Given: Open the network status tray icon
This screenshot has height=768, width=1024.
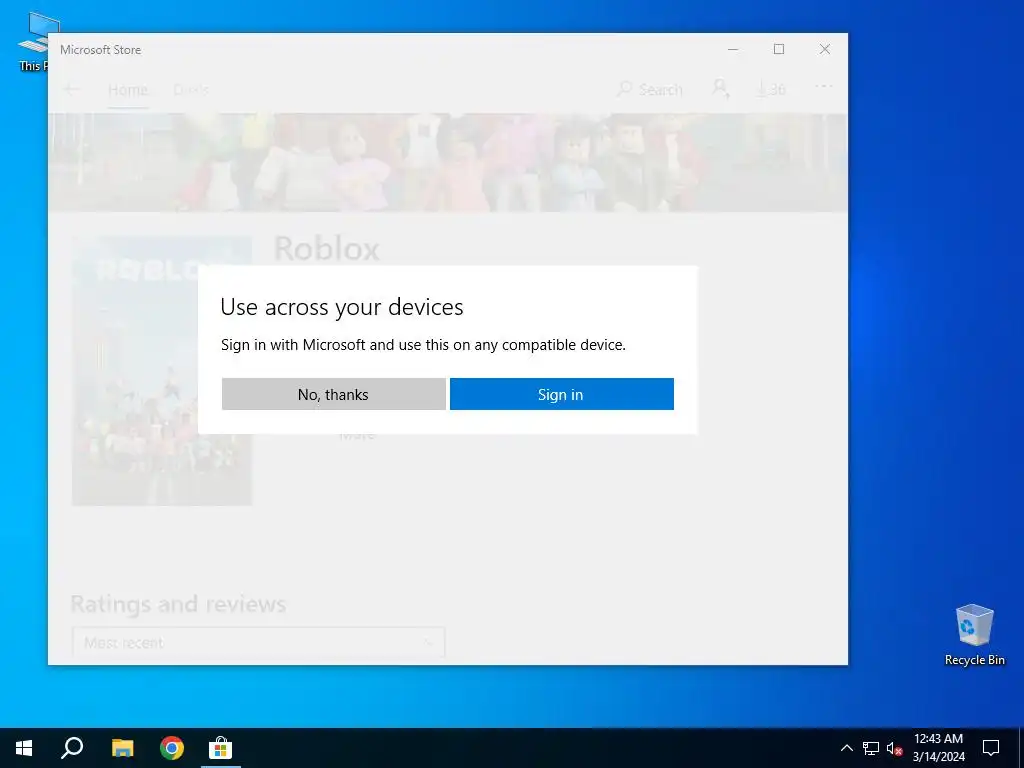Looking at the screenshot, I should 871,748.
